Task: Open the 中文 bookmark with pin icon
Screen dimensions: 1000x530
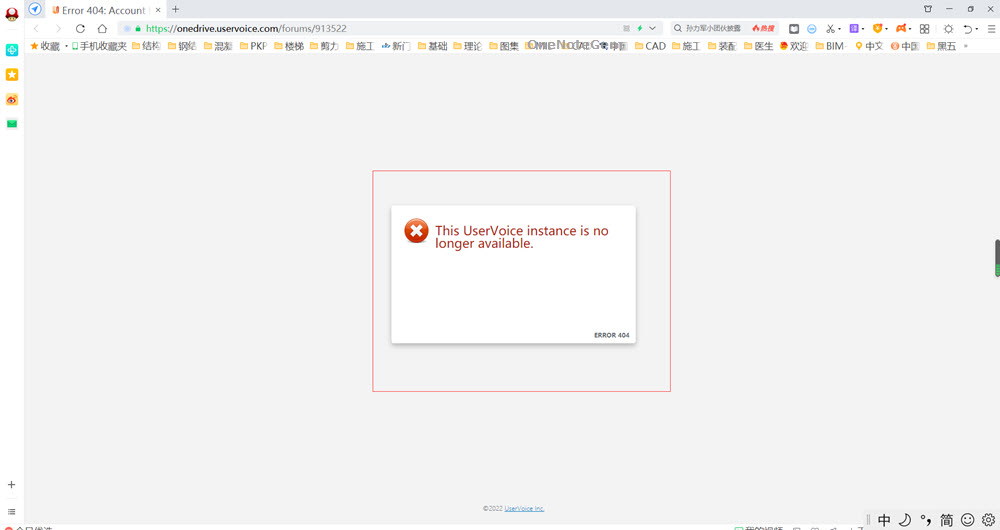Action: 869,46
